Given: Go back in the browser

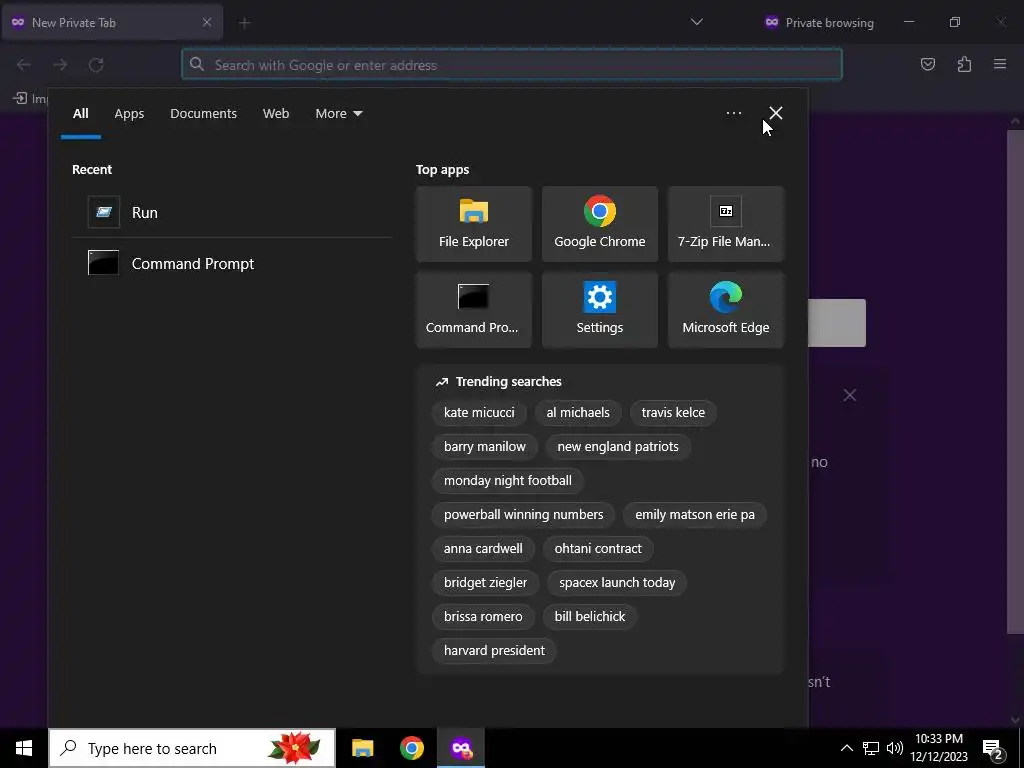Looking at the screenshot, I should (x=24, y=64).
